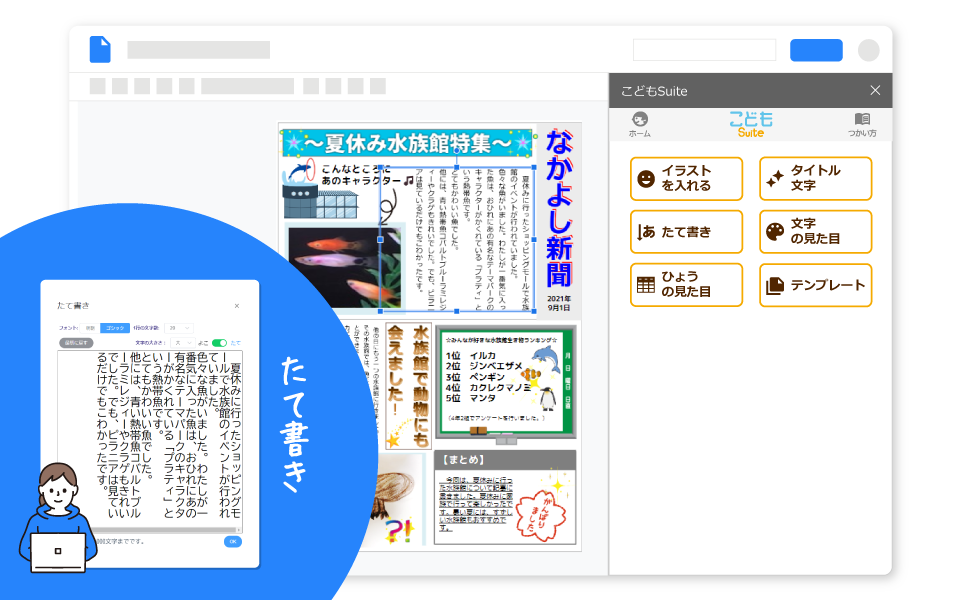Screen dimensions: 960x600
Task: Click the 最初に戻す reset button
Action: (x=75, y=342)
